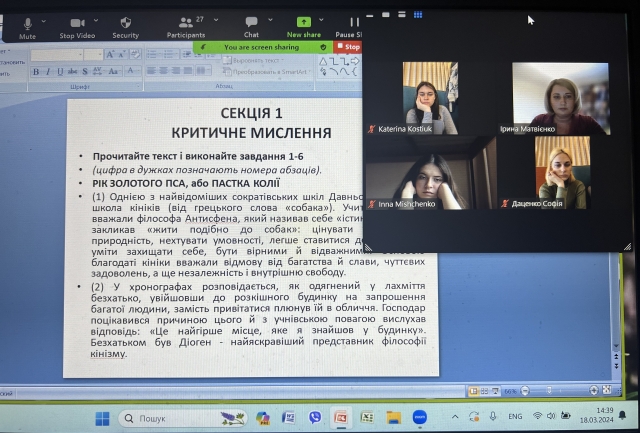Fit slide to current window
640x433 pixels.
pos(607,390)
